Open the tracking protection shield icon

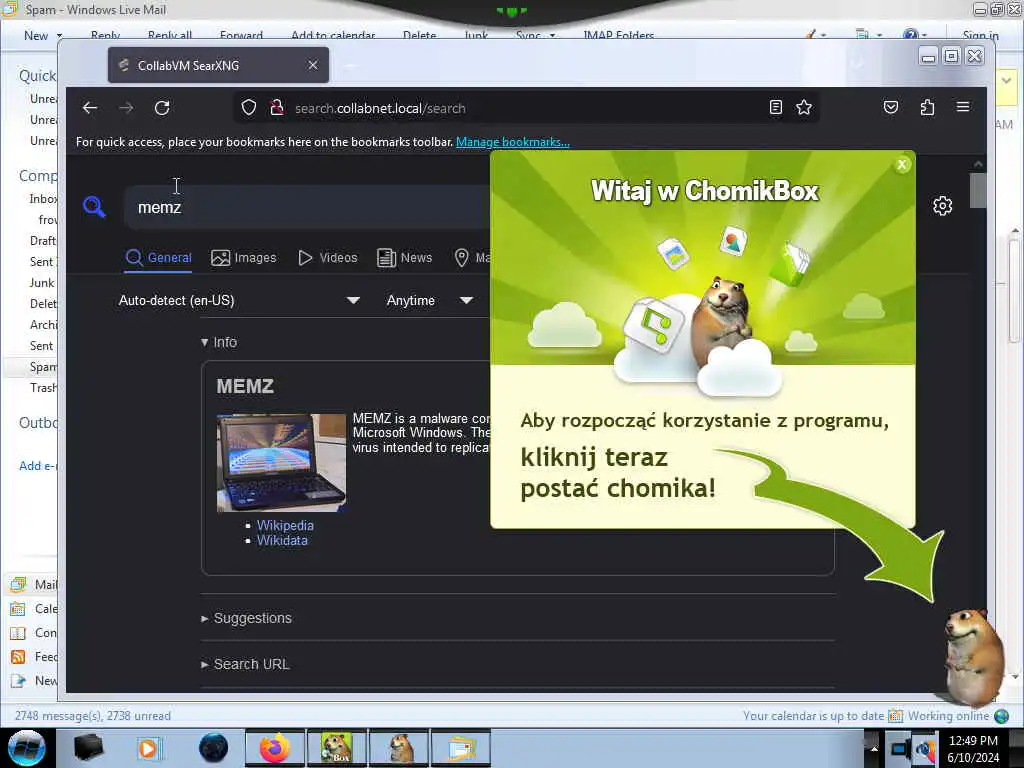[x=249, y=108]
